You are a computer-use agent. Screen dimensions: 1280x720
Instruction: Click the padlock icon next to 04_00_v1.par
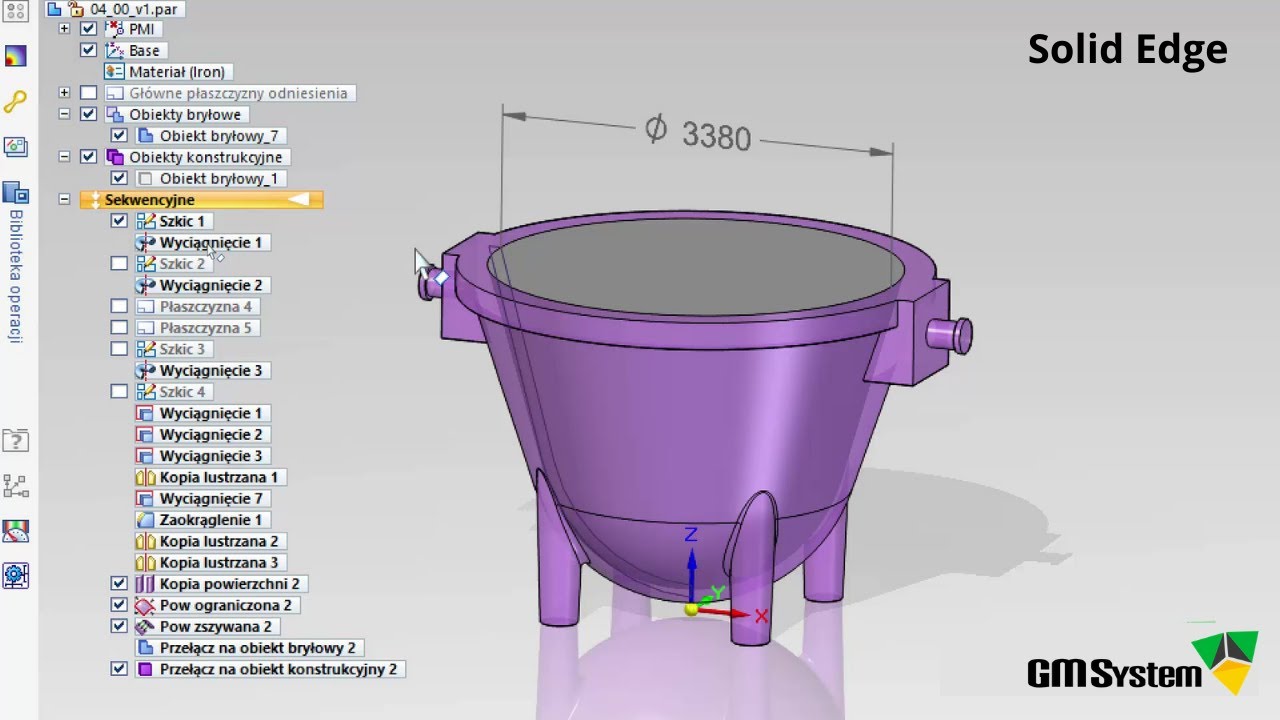pos(75,9)
